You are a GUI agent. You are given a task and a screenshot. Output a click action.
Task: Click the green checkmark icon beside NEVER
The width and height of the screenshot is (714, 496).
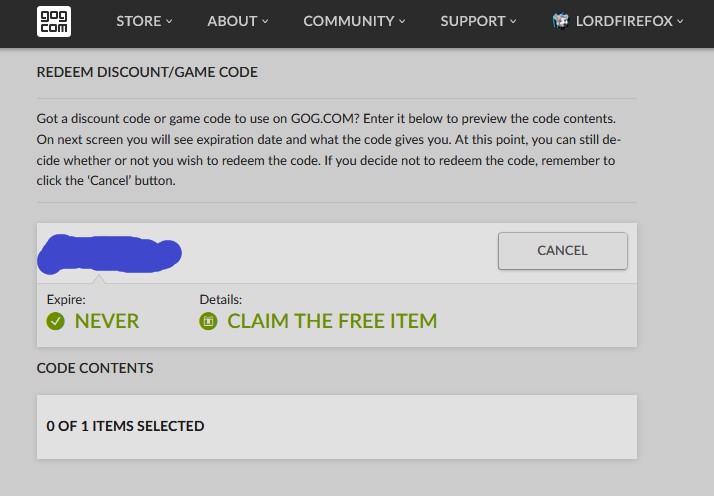(x=56, y=321)
